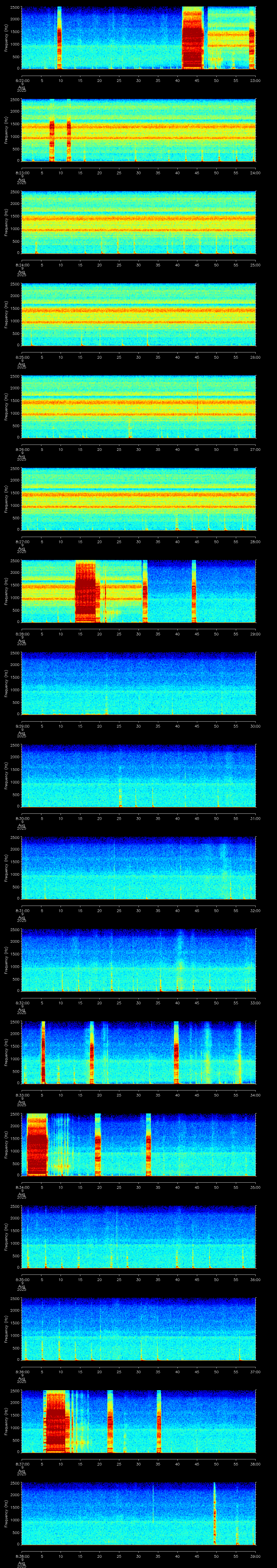The image size is (277, 1568).
Task: Open the 8:36:00 spectrogram panel
Action: pyautogui.click(x=138, y=1329)
